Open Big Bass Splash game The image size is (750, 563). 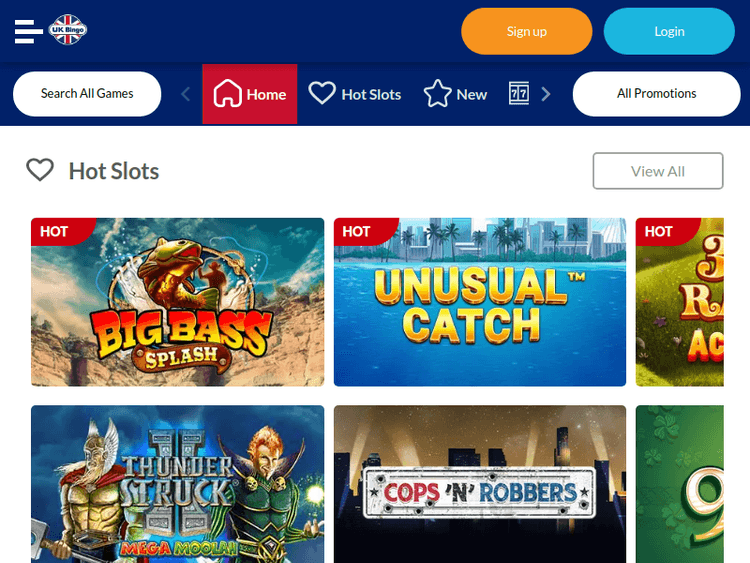177,302
